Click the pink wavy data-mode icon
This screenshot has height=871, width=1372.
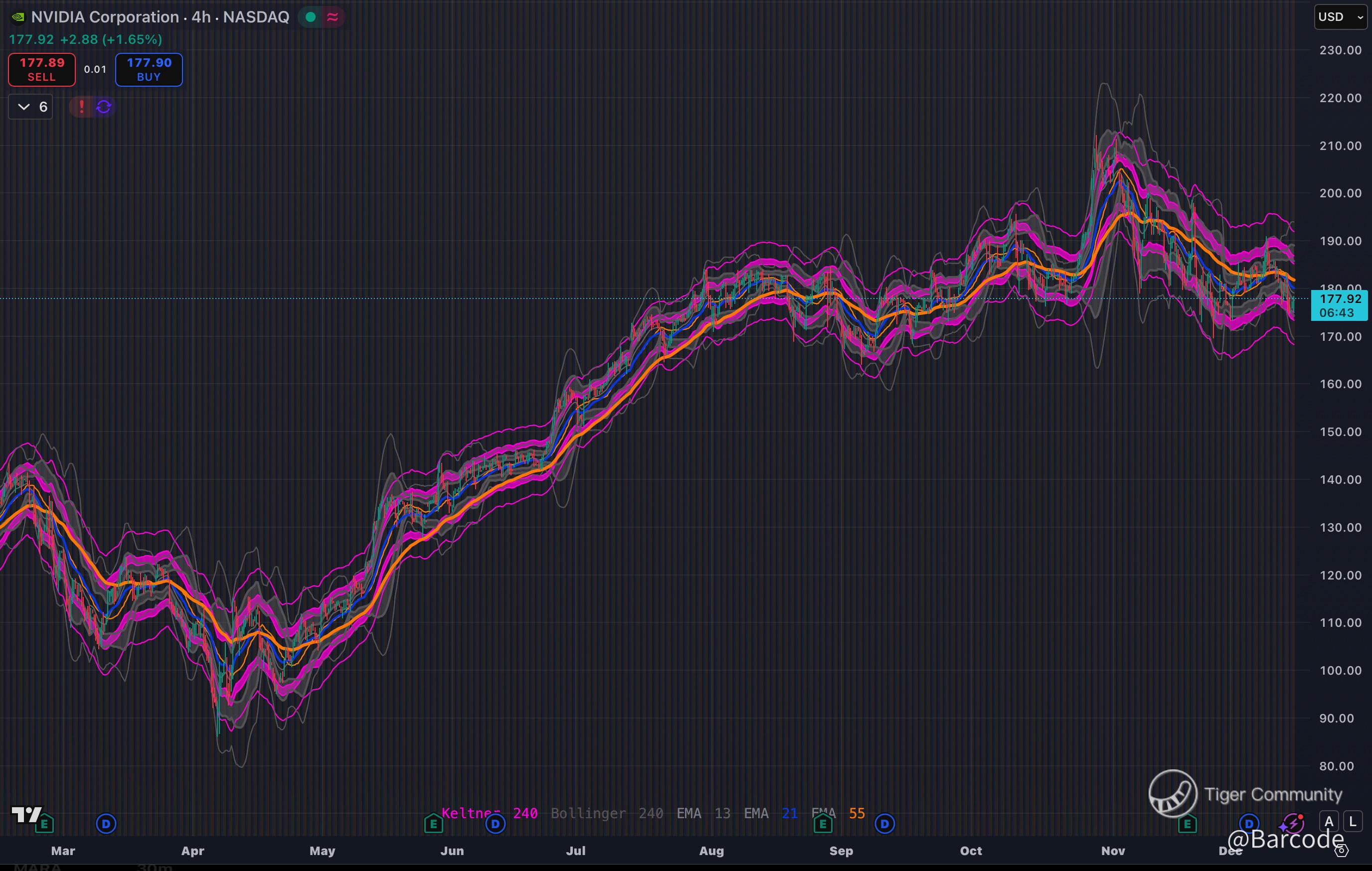point(332,17)
